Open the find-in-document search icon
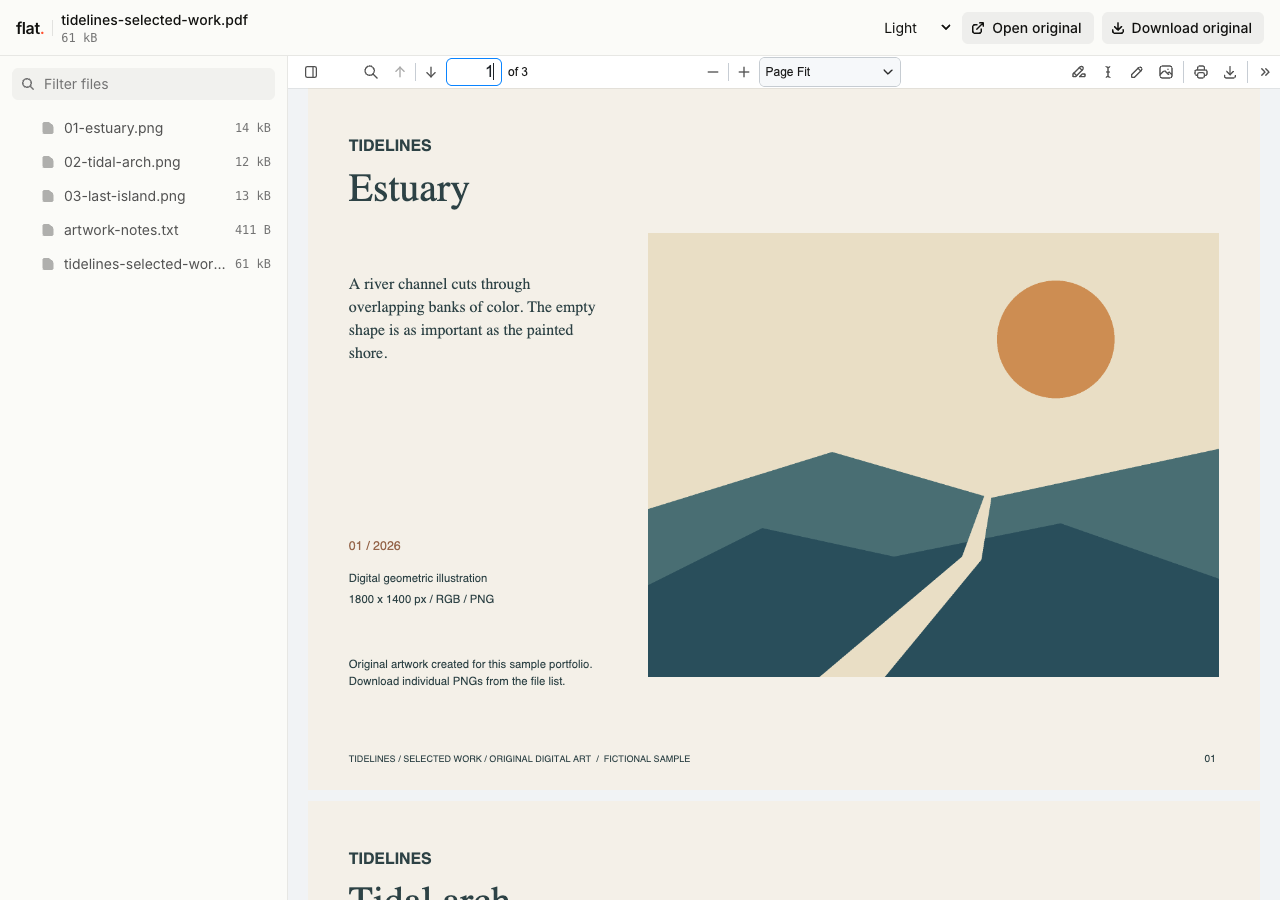This screenshot has height=900, width=1280. [x=371, y=72]
